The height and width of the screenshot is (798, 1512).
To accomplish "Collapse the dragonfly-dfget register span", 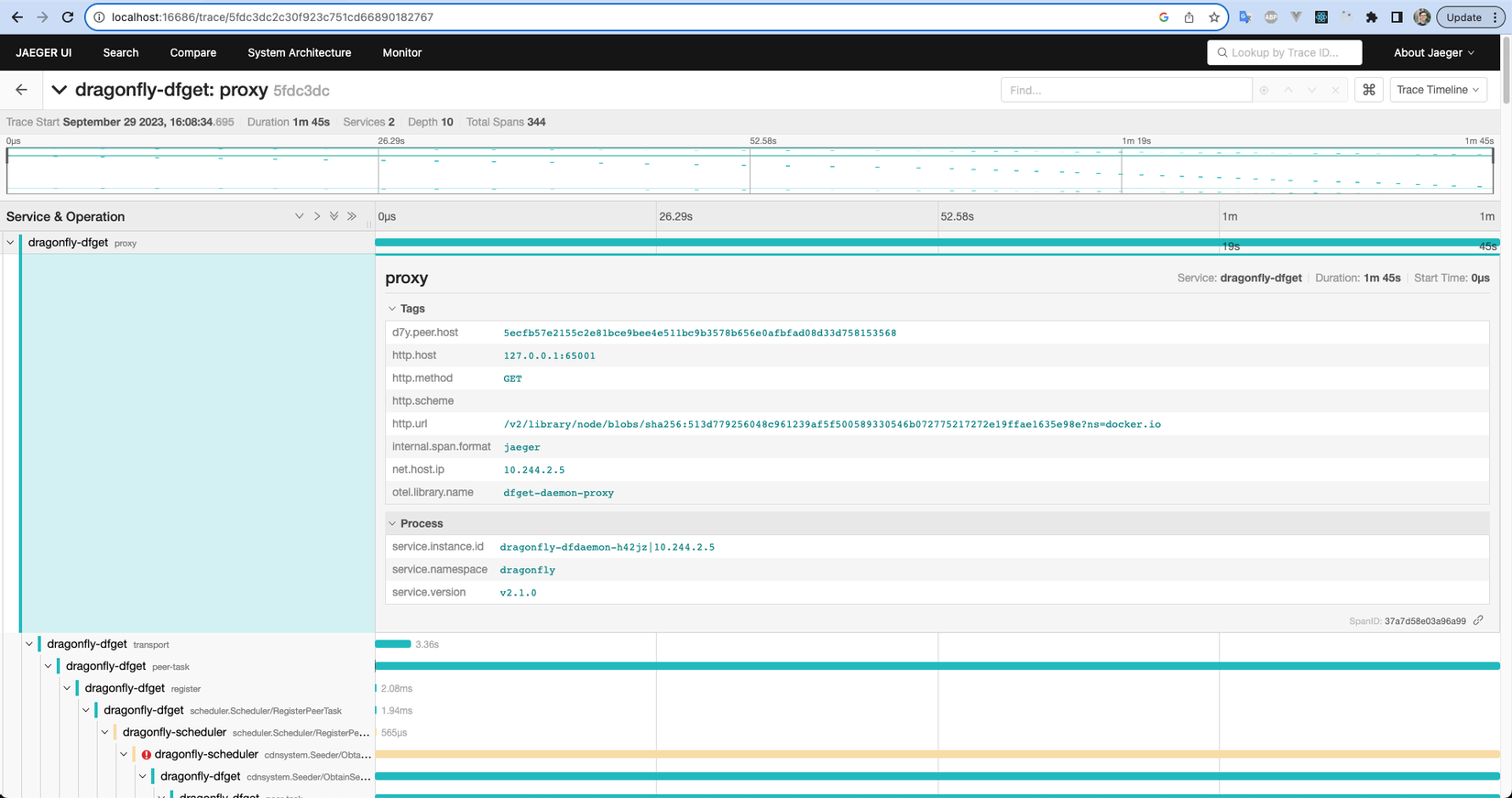I will point(67,688).
